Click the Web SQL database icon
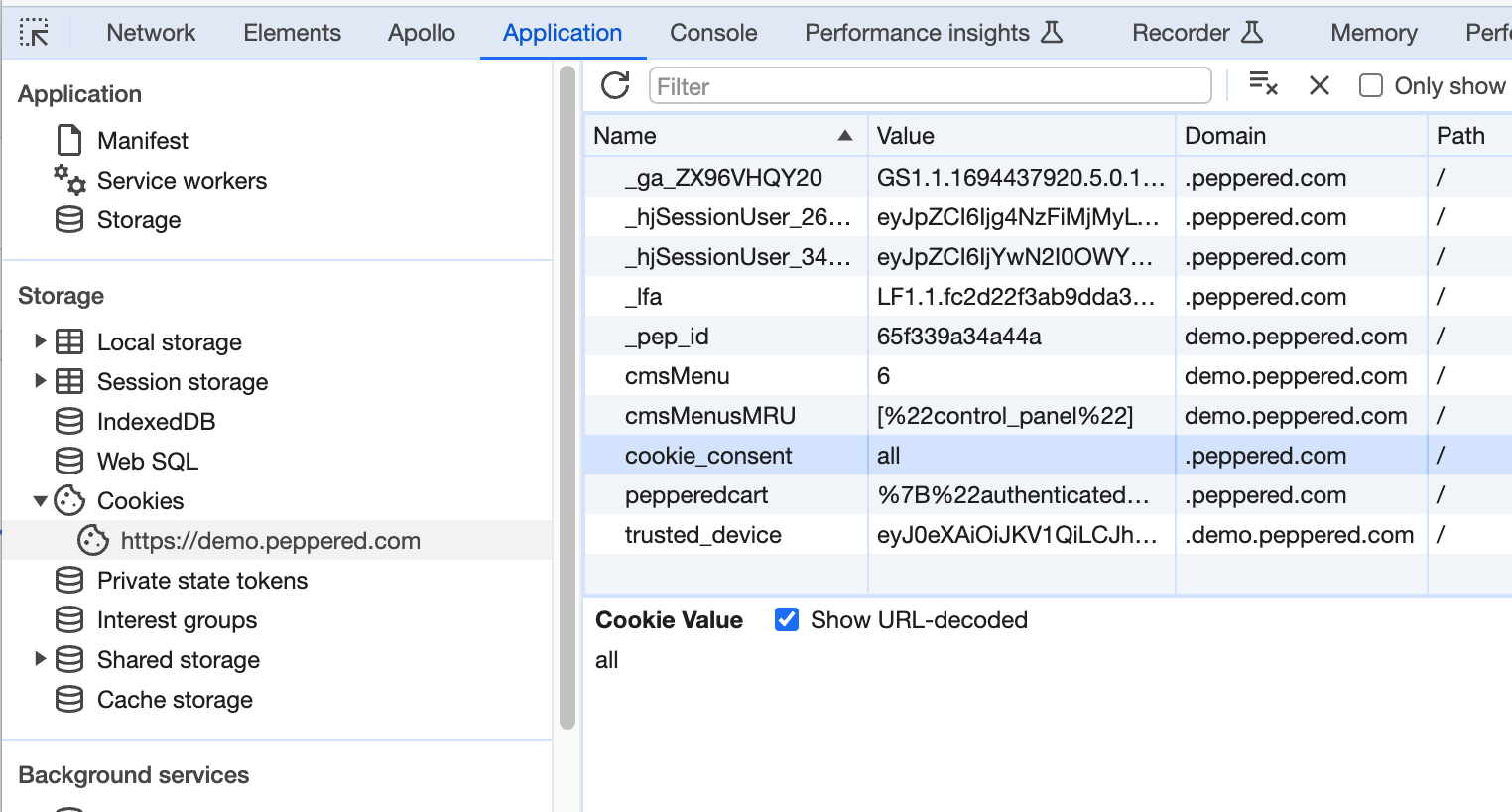 (69, 461)
